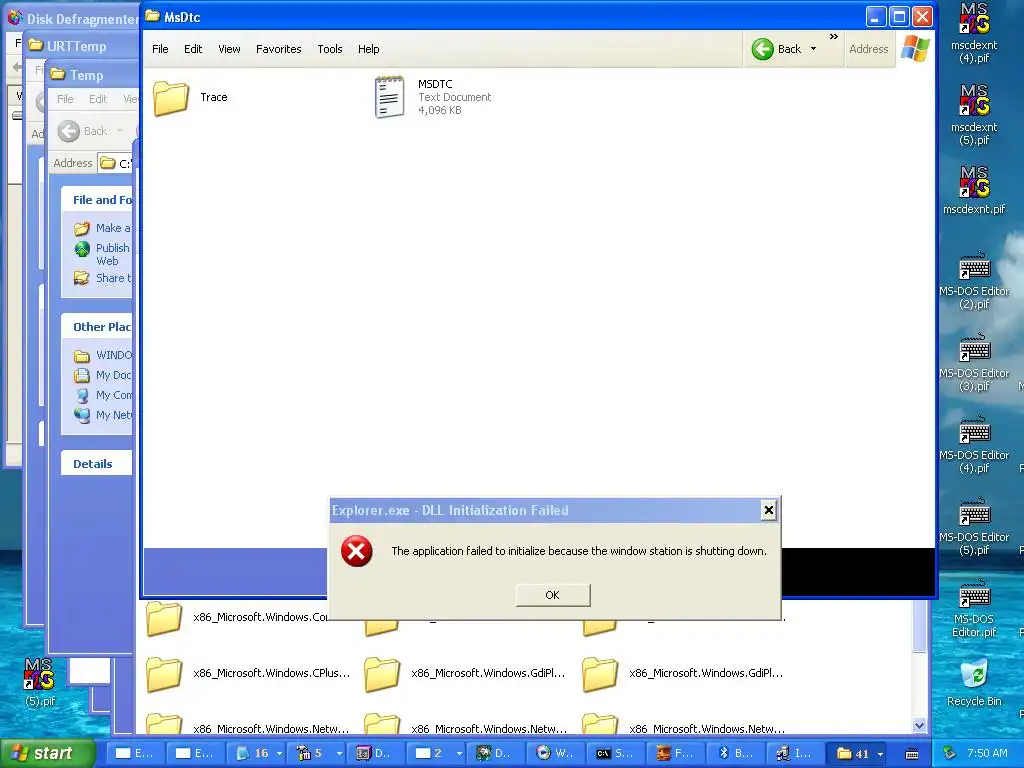The height and width of the screenshot is (768, 1024).
Task: Click Make a new folder icon in Temp
Action: tap(82, 228)
